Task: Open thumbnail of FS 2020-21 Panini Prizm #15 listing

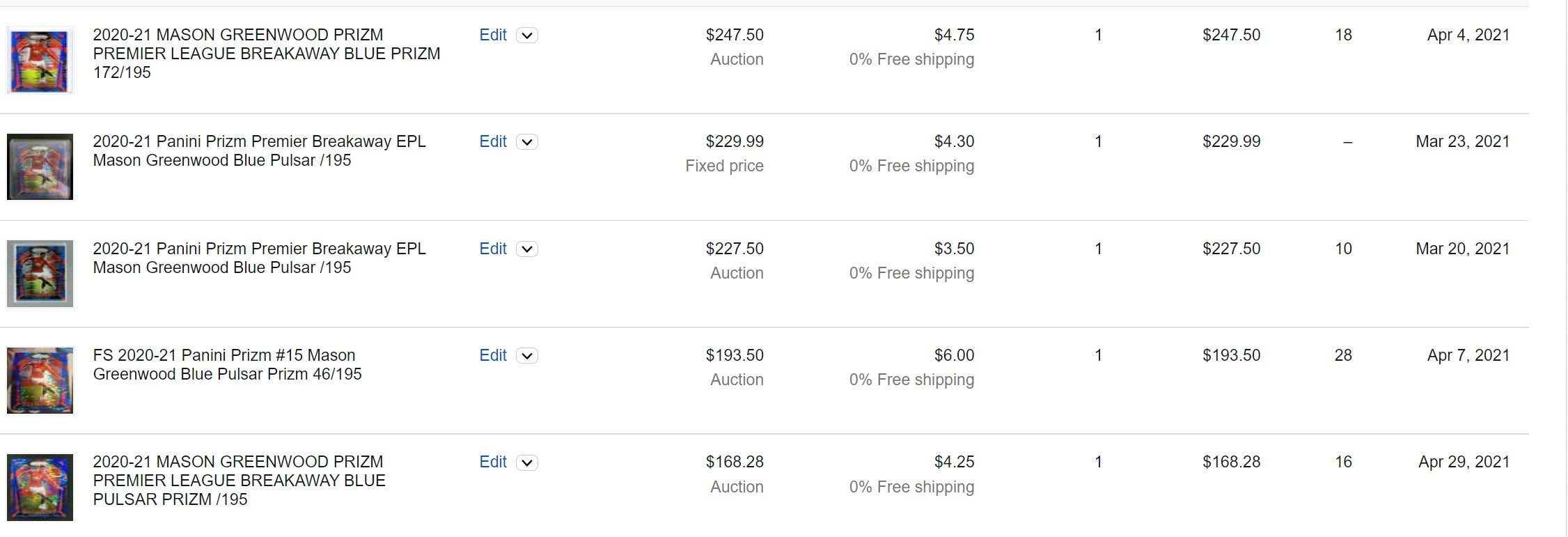Action: 40,380
